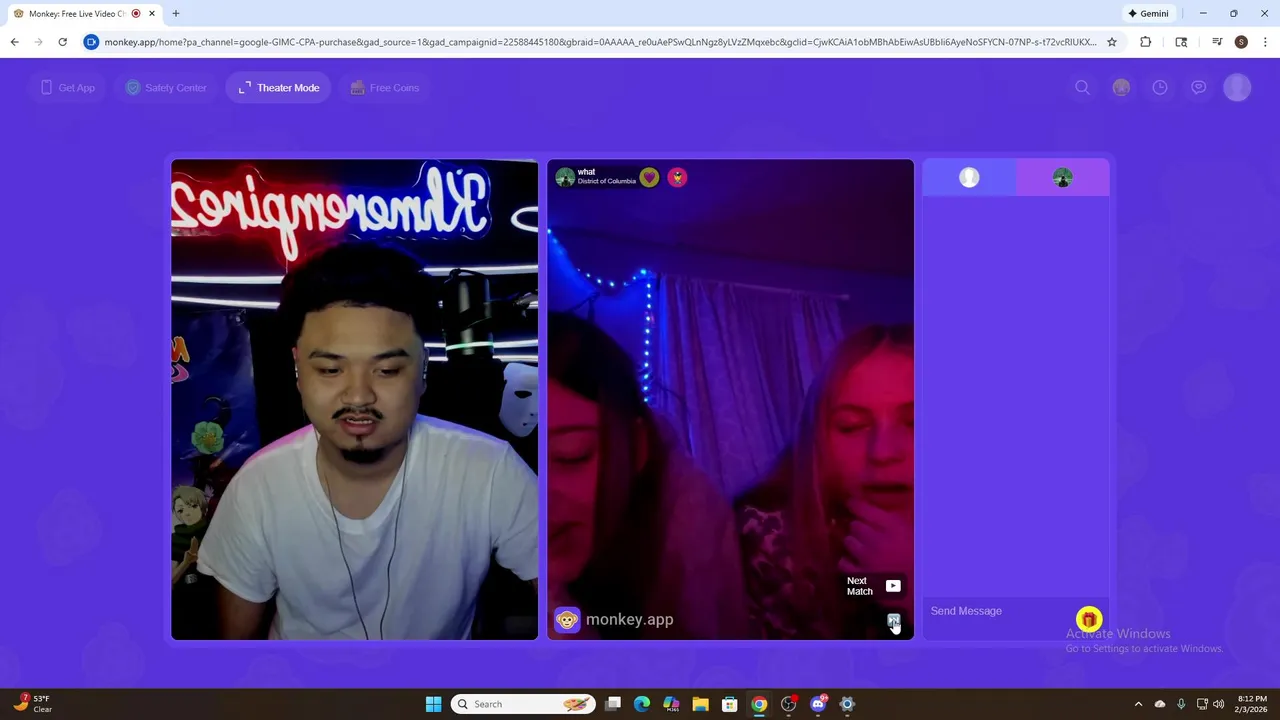Click the small icon below Next Match

click(893, 620)
